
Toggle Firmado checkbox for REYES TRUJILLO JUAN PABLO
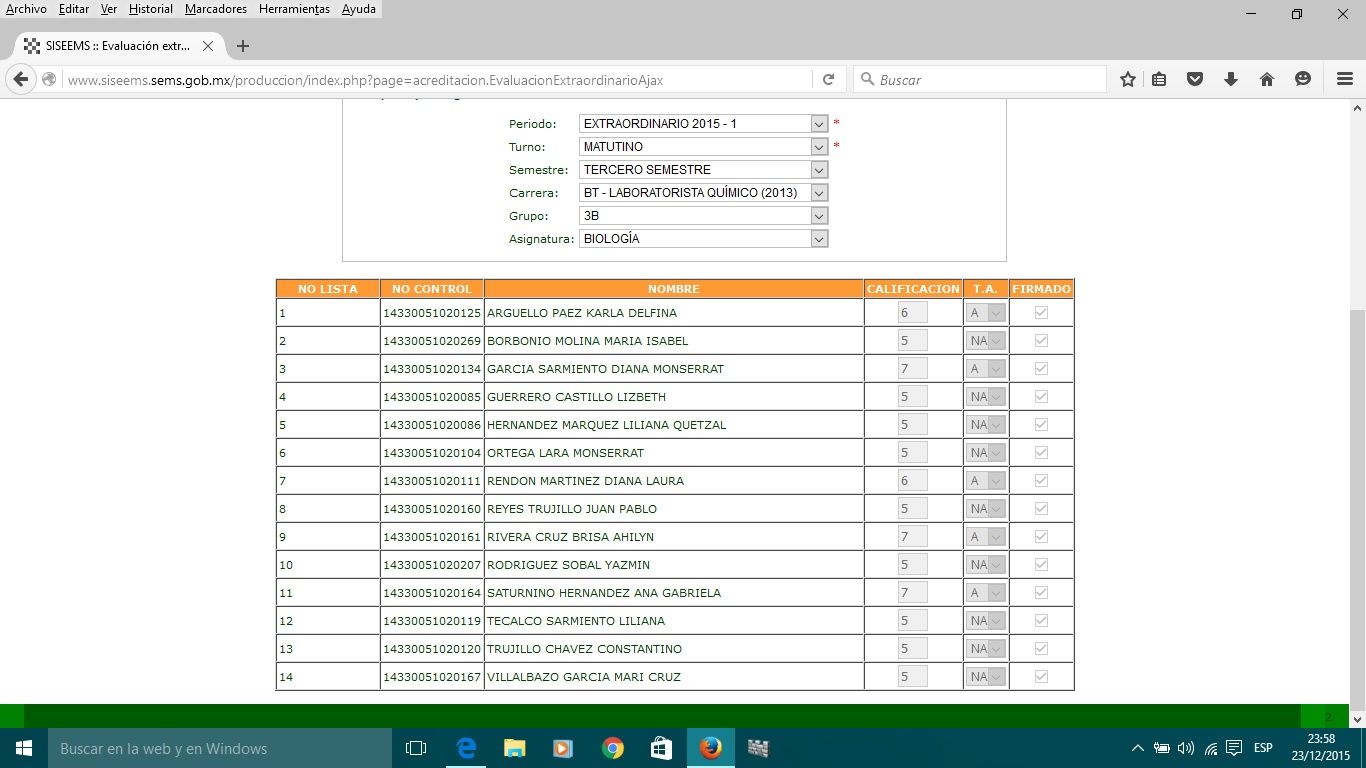coord(1041,509)
